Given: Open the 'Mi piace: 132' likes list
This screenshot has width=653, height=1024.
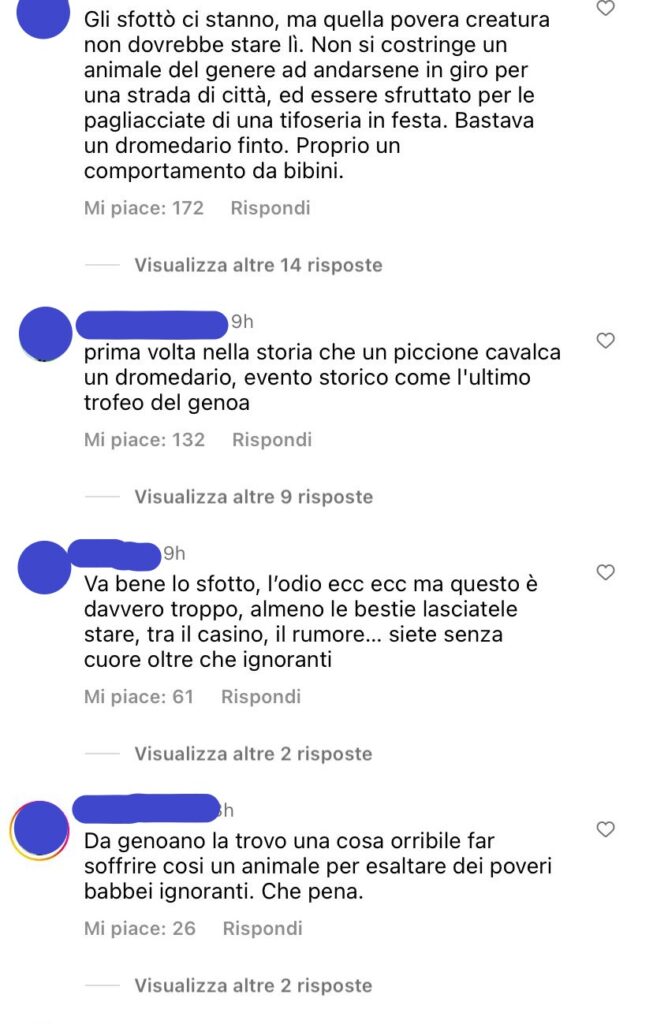Looking at the screenshot, I should tap(144, 440).
